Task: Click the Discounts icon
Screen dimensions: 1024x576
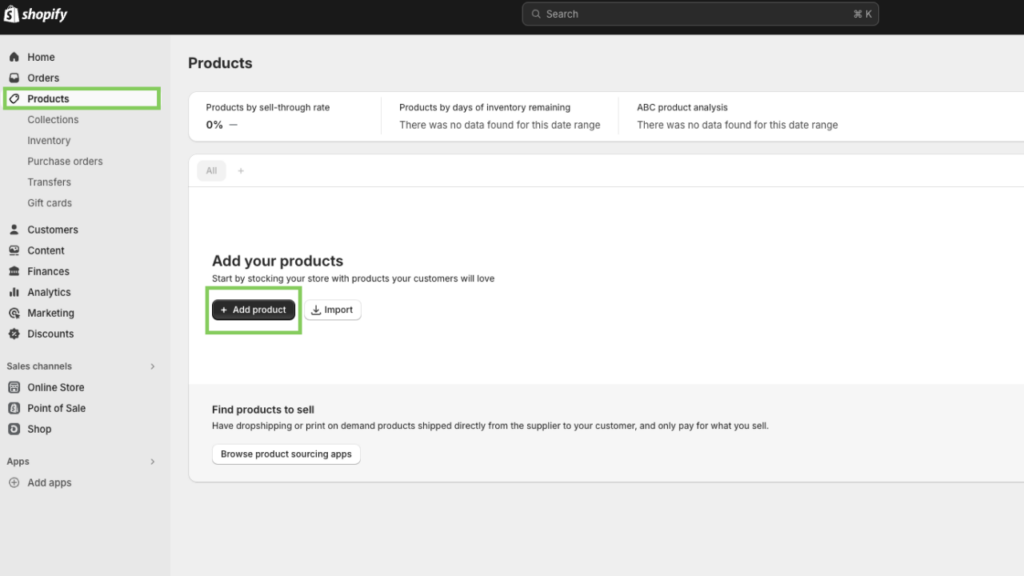Action: (x=15, y=334)
